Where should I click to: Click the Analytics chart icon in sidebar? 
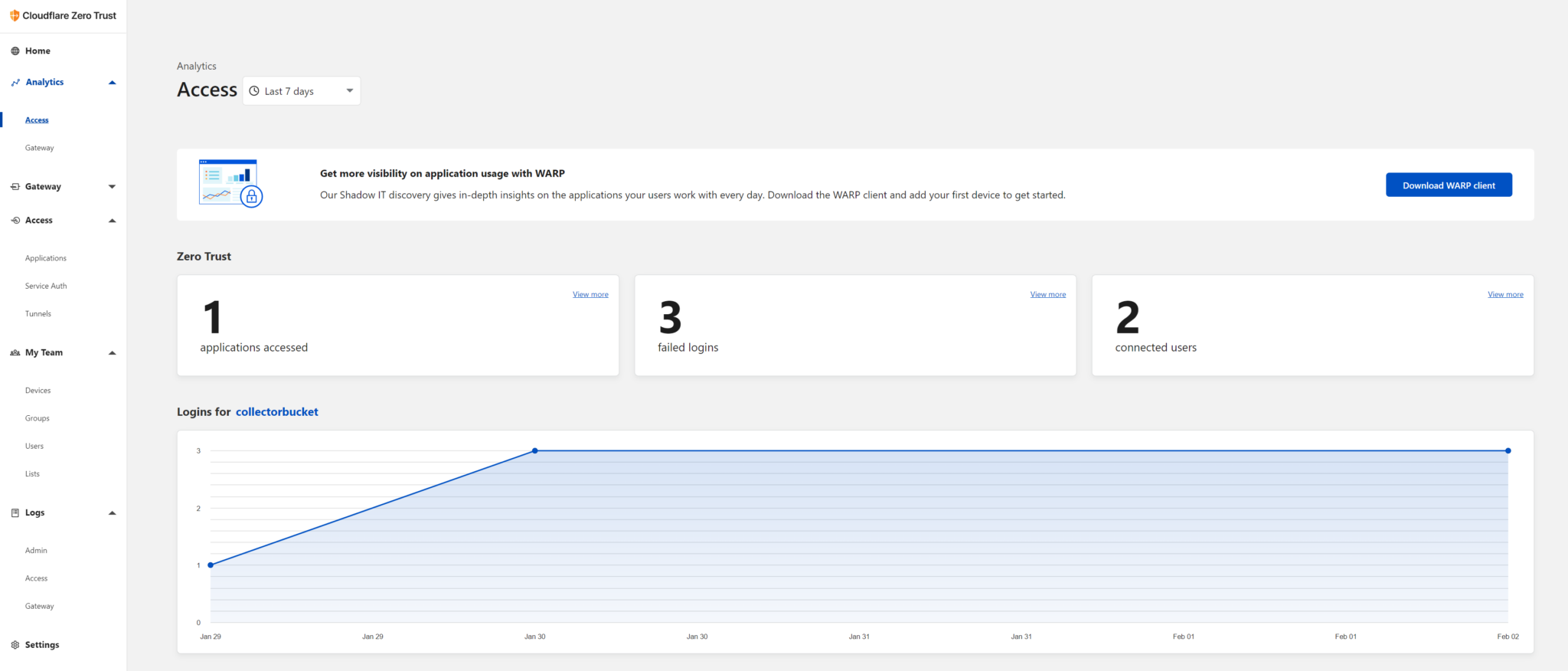click(15, 83)
